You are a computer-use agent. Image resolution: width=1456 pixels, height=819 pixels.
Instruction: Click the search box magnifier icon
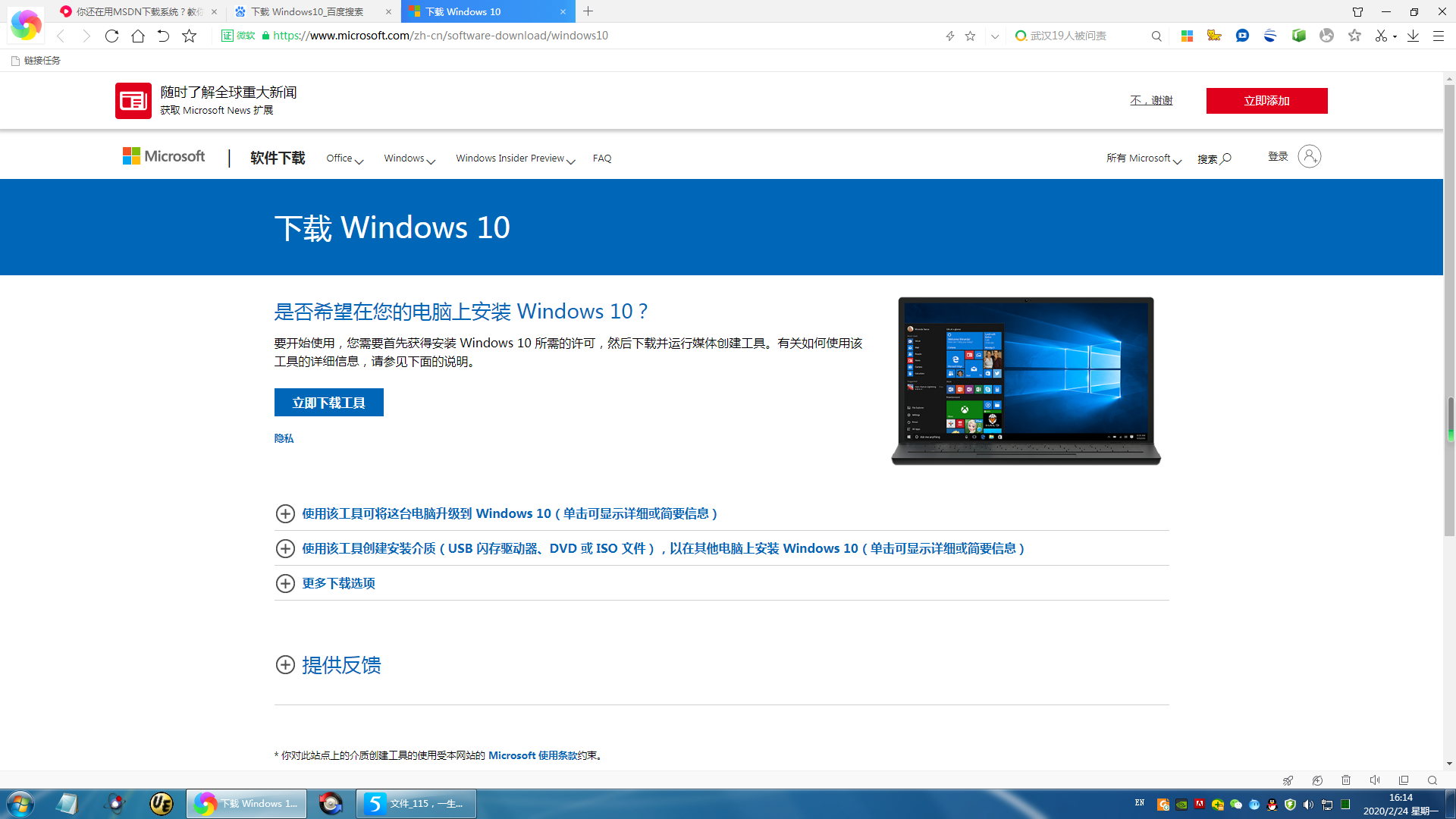tap(1156, 36)
